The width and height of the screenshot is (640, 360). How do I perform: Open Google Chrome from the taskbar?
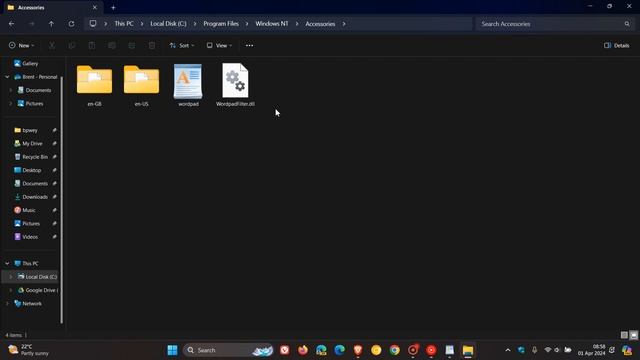click(394, 350)
